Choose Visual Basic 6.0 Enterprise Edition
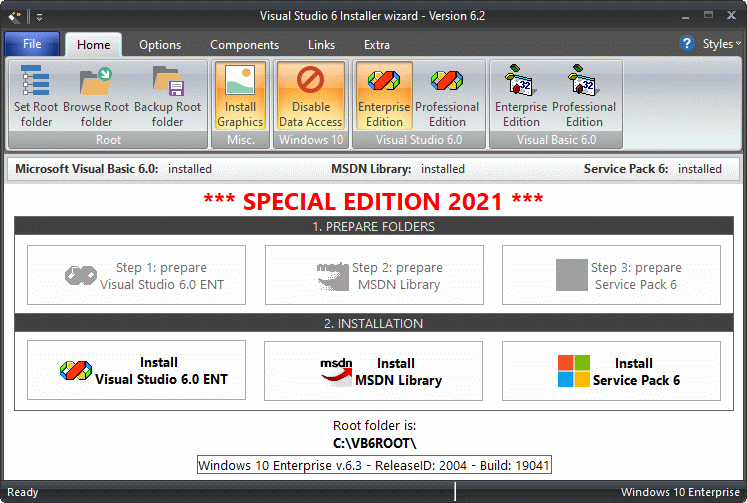Screen dimensions: 747x503 point(521,96)
